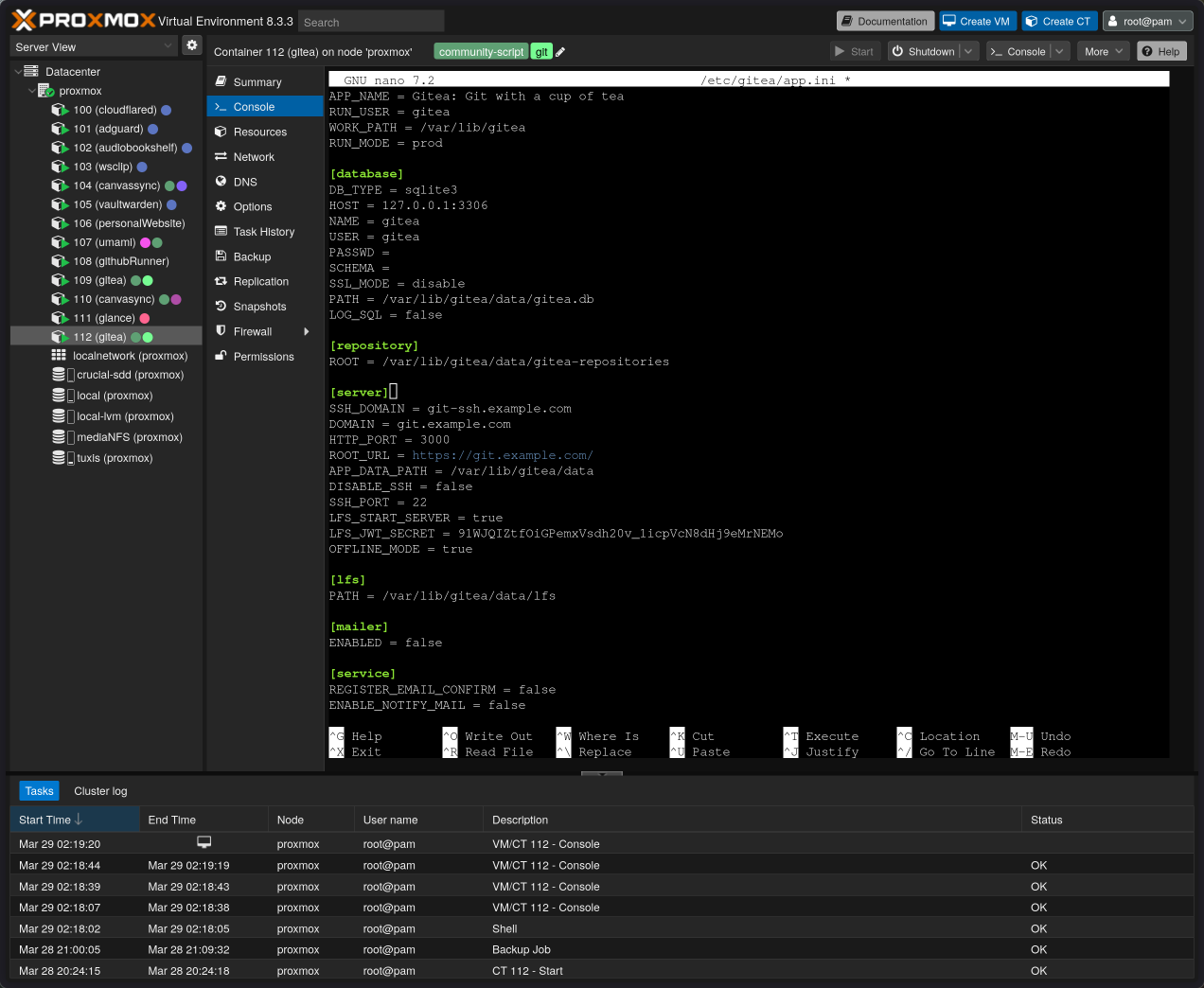Open Server View settings gear
1204x988 pixels.
192,45
